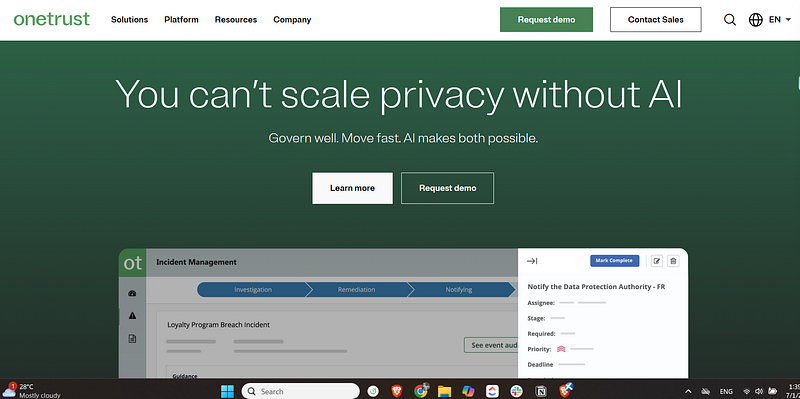This screenshot has height=399, width=800.
Task: Click the Mark Complete button
Action: pos(614,261)
